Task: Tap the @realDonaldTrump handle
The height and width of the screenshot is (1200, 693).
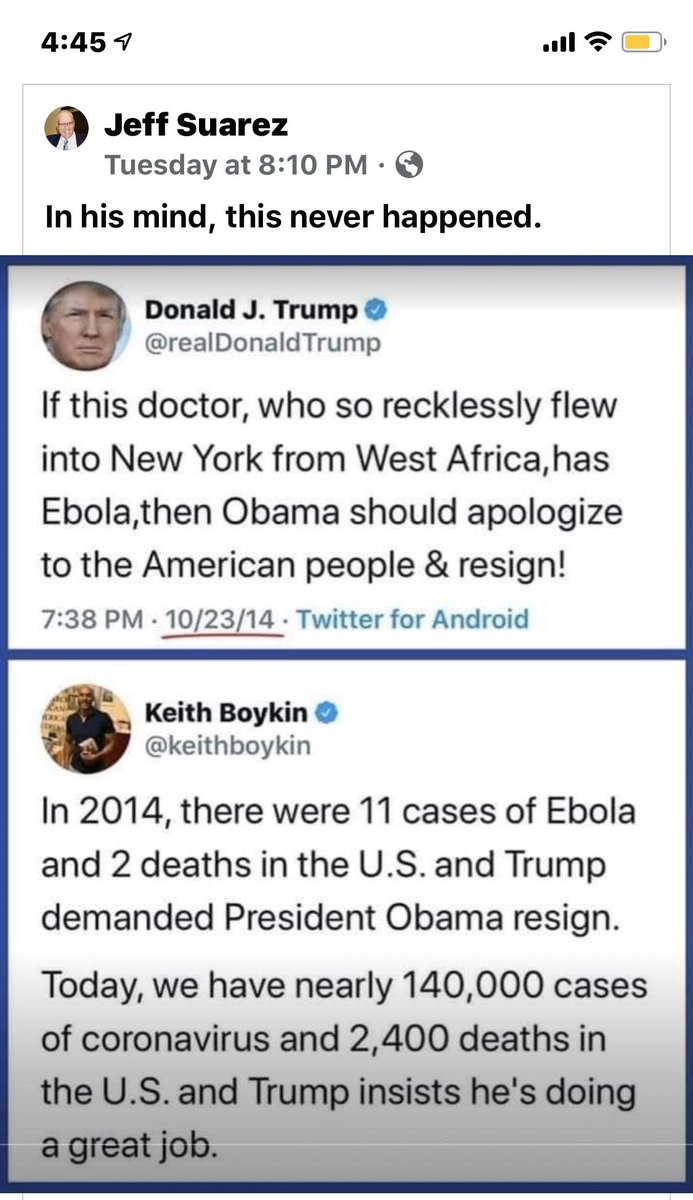Action: click(263, 344)
